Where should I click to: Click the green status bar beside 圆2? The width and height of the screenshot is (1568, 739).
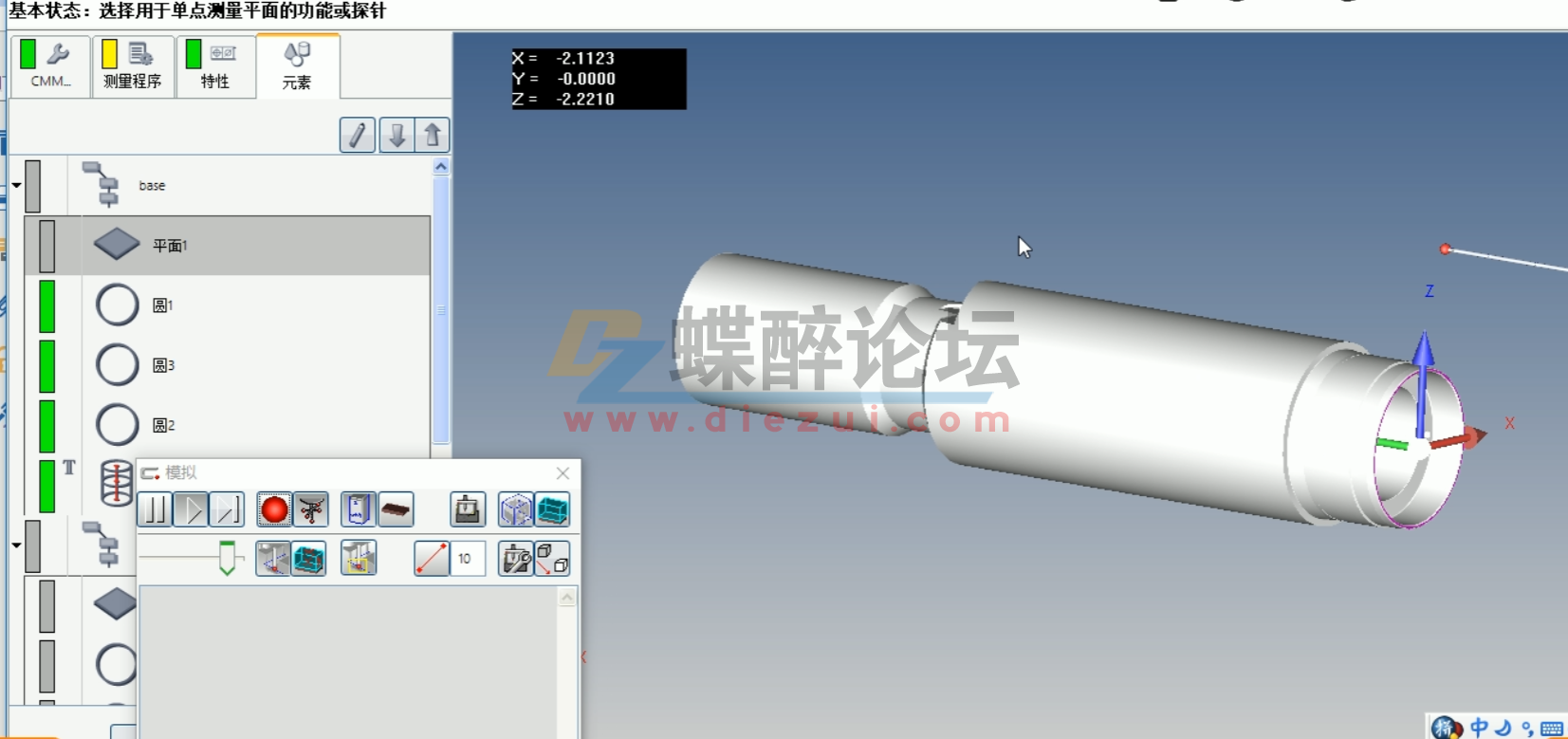(46, 425)
